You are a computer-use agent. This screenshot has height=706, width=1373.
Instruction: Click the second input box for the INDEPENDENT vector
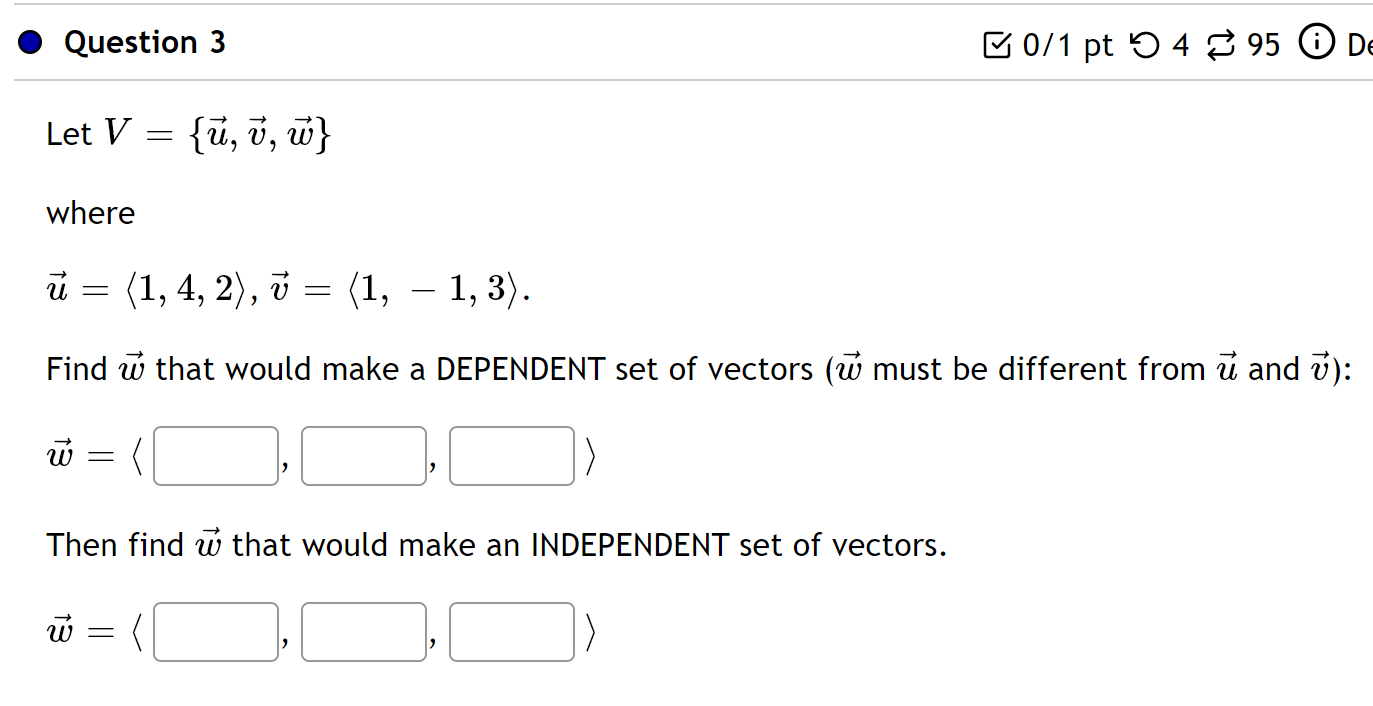(363, 631)
